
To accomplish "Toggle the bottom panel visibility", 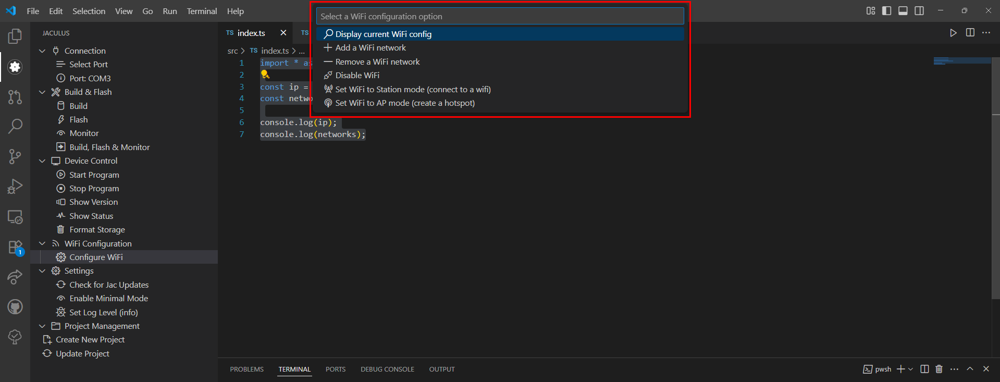I will (x=903, y=11).
